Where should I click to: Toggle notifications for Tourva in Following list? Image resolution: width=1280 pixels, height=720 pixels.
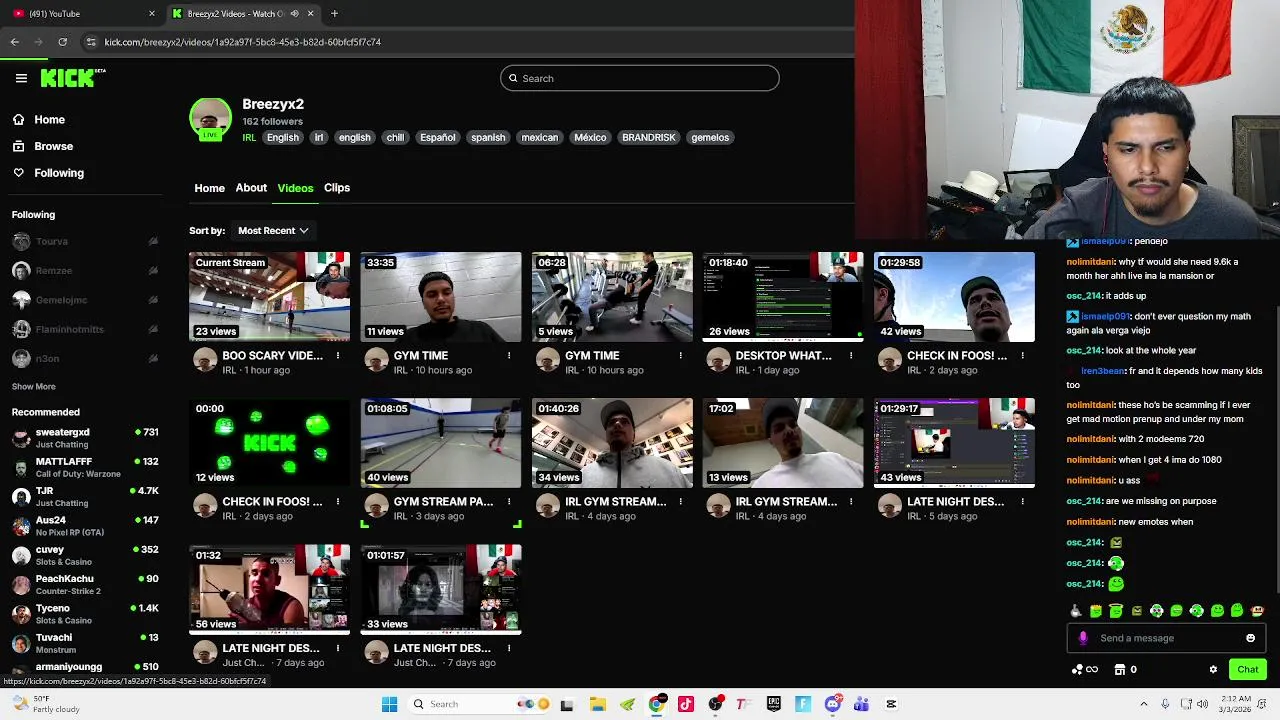153,241
